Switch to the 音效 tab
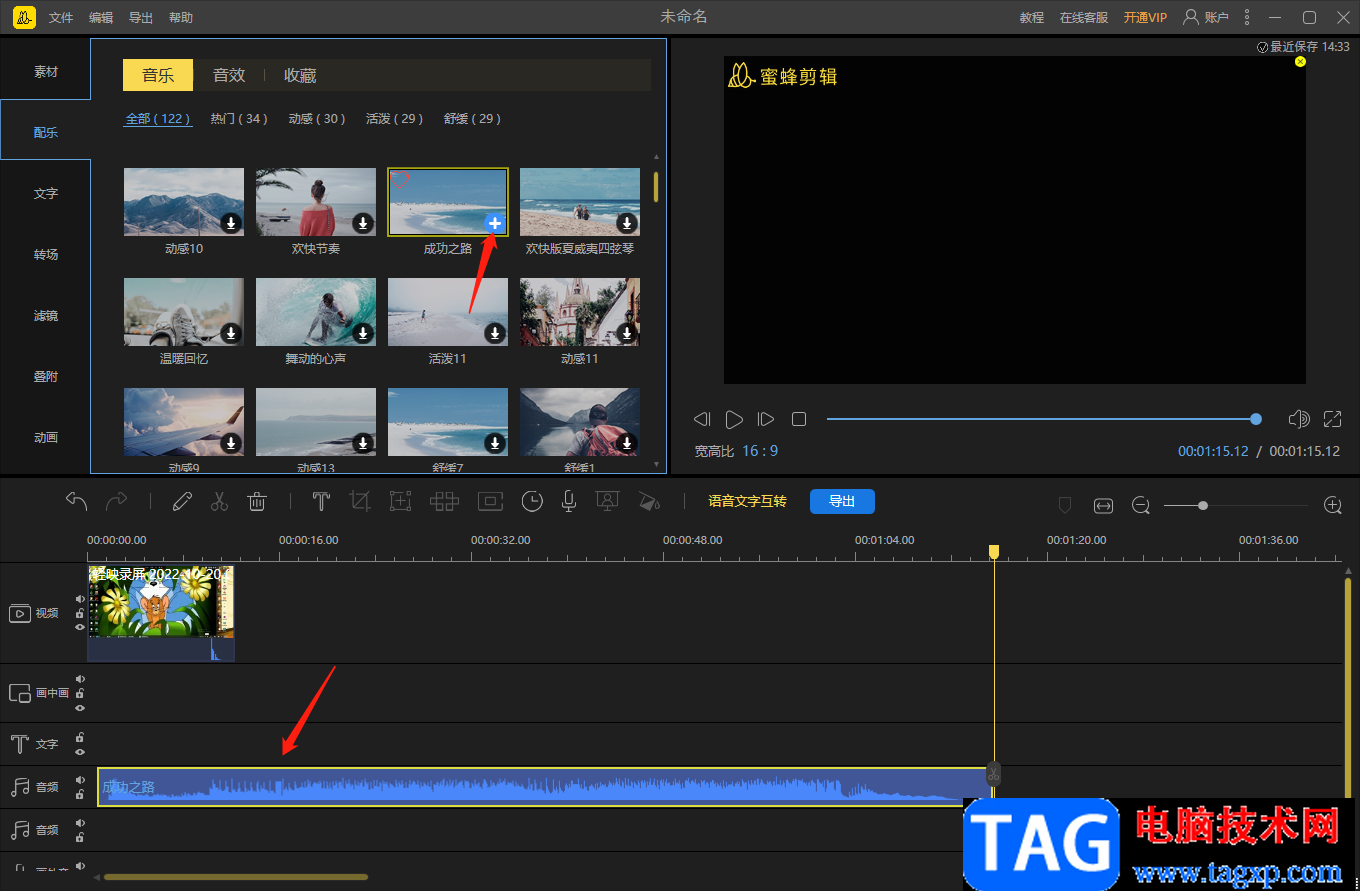1360x891 pixels. pos(229,75)
